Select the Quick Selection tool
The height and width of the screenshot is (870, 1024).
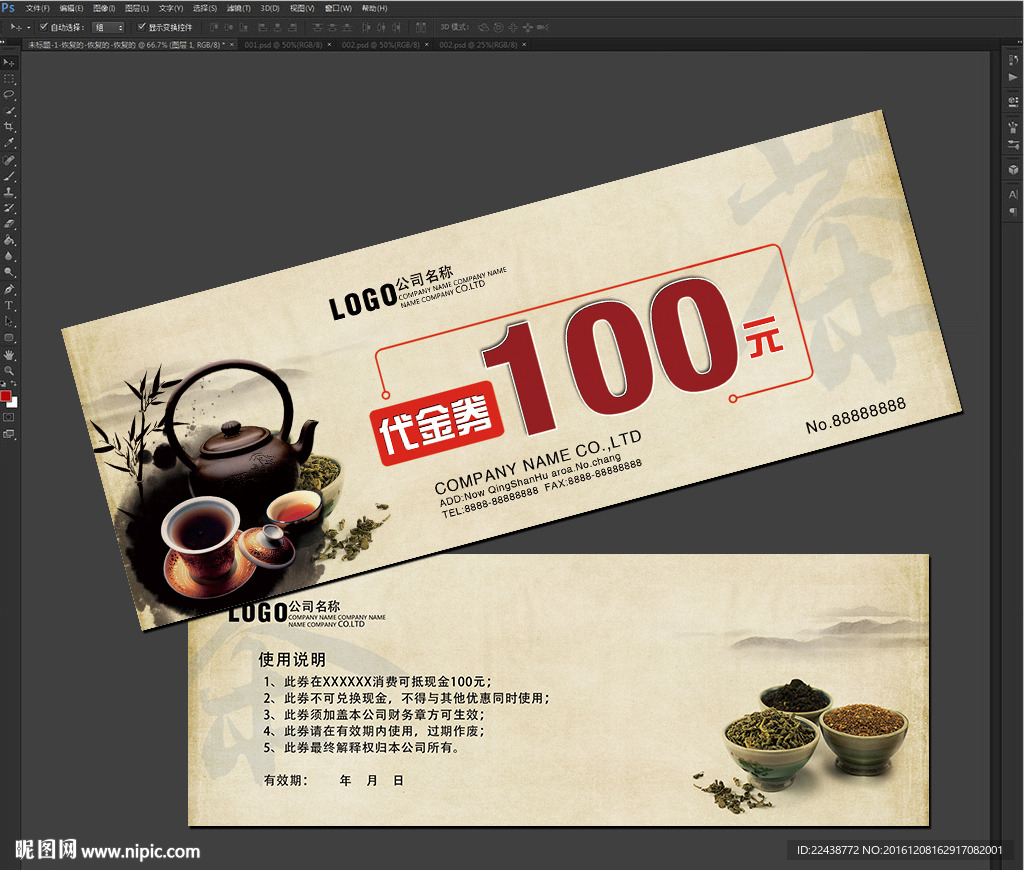point(9,110)
